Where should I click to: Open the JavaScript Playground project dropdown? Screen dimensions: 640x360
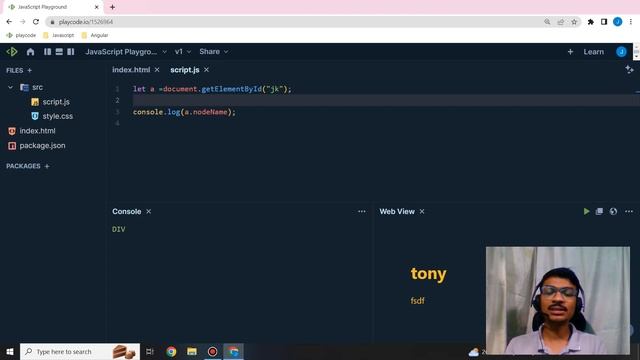(x=126, y=52)
